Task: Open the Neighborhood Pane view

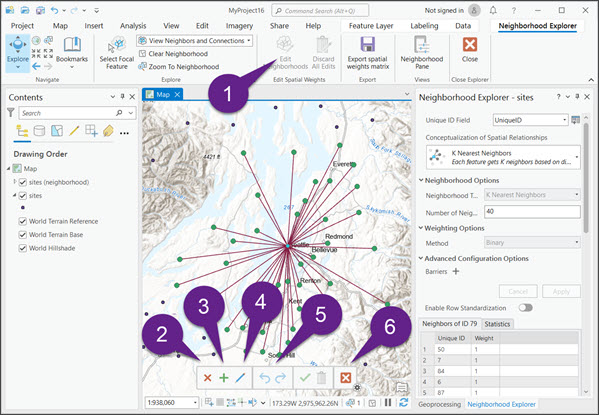Action: pos(422,53)
